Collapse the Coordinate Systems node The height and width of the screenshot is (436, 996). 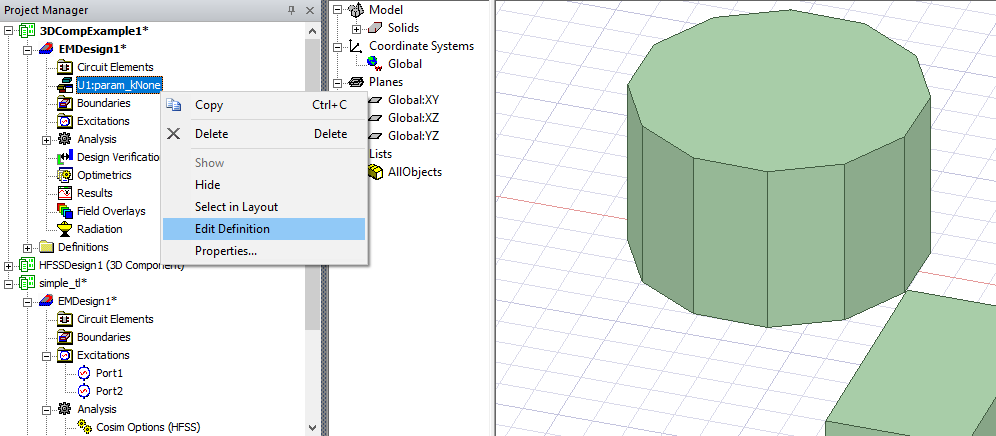(x=337, y=46)
